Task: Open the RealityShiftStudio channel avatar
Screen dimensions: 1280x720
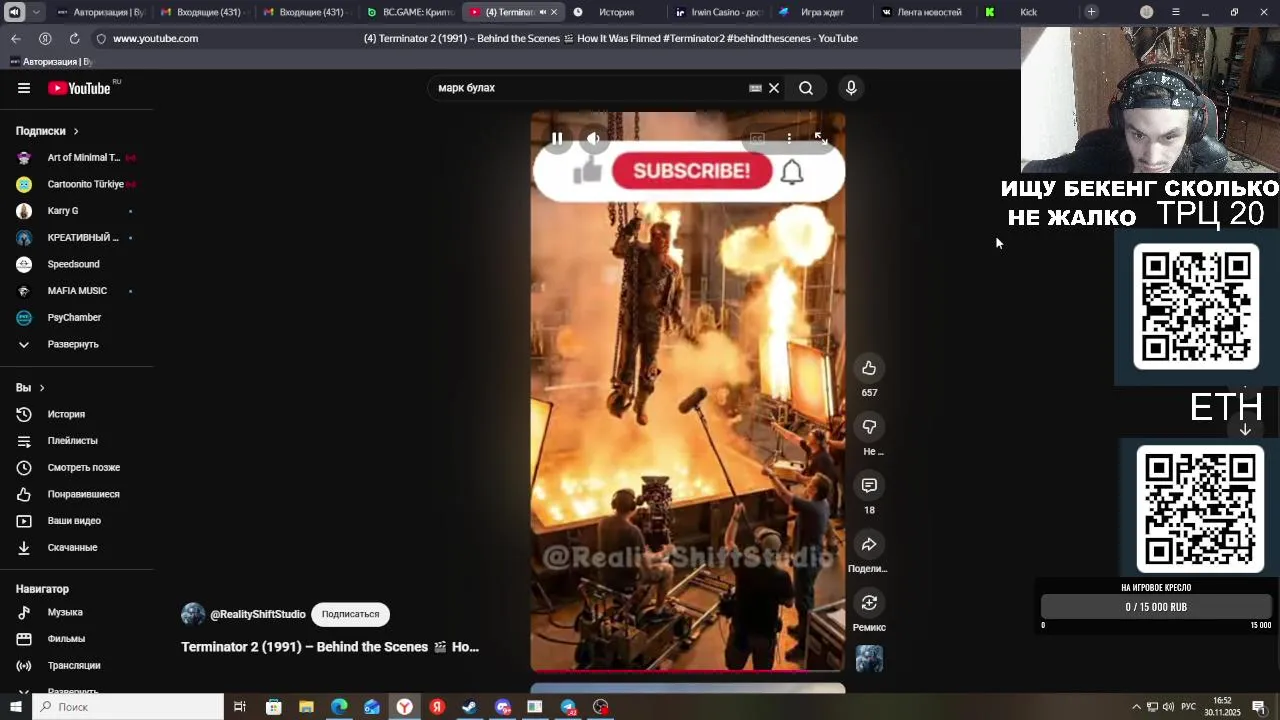Action: pyautogui.click(x=193, y=614)
